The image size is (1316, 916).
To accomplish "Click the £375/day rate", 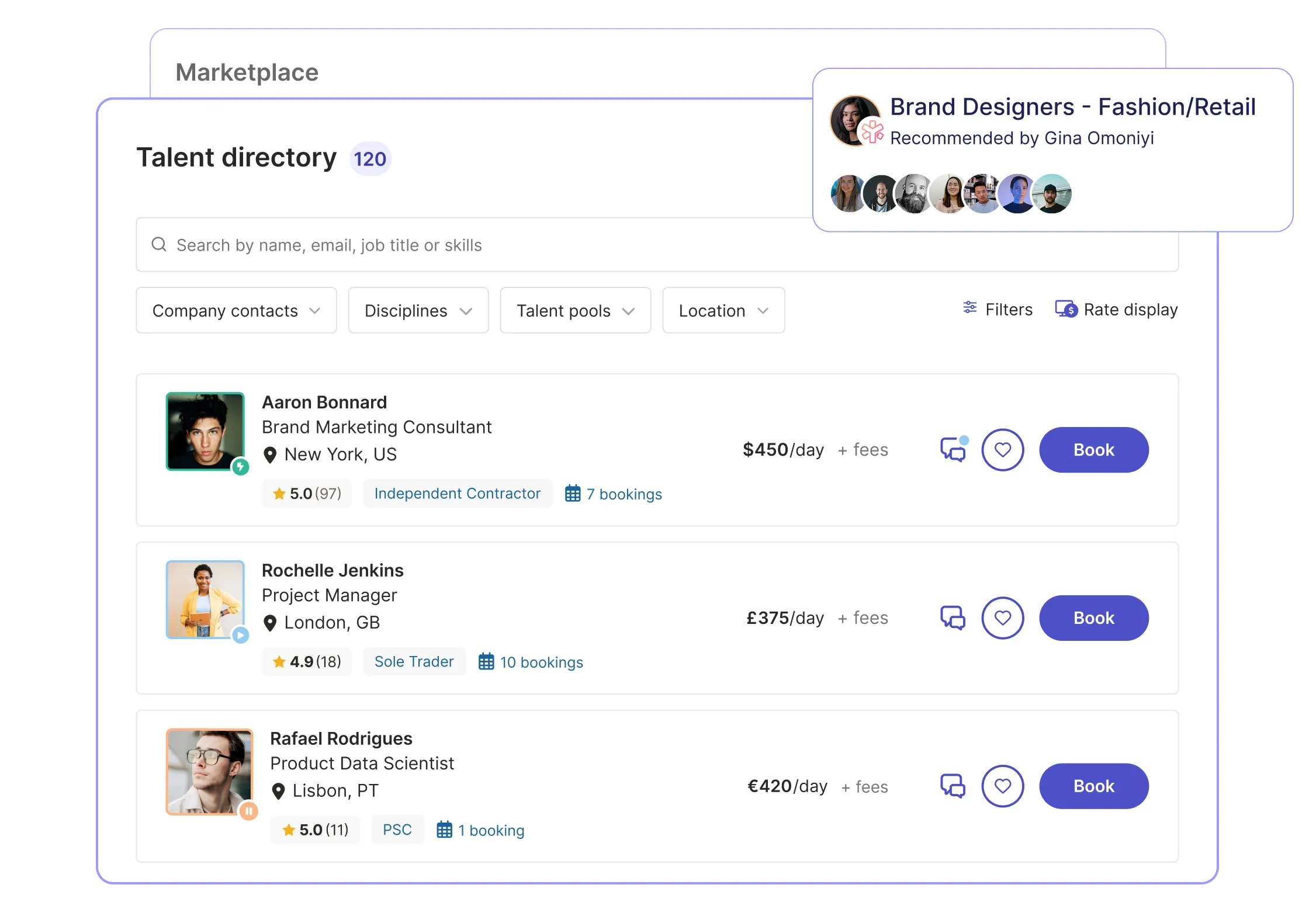I will [785, 617].
